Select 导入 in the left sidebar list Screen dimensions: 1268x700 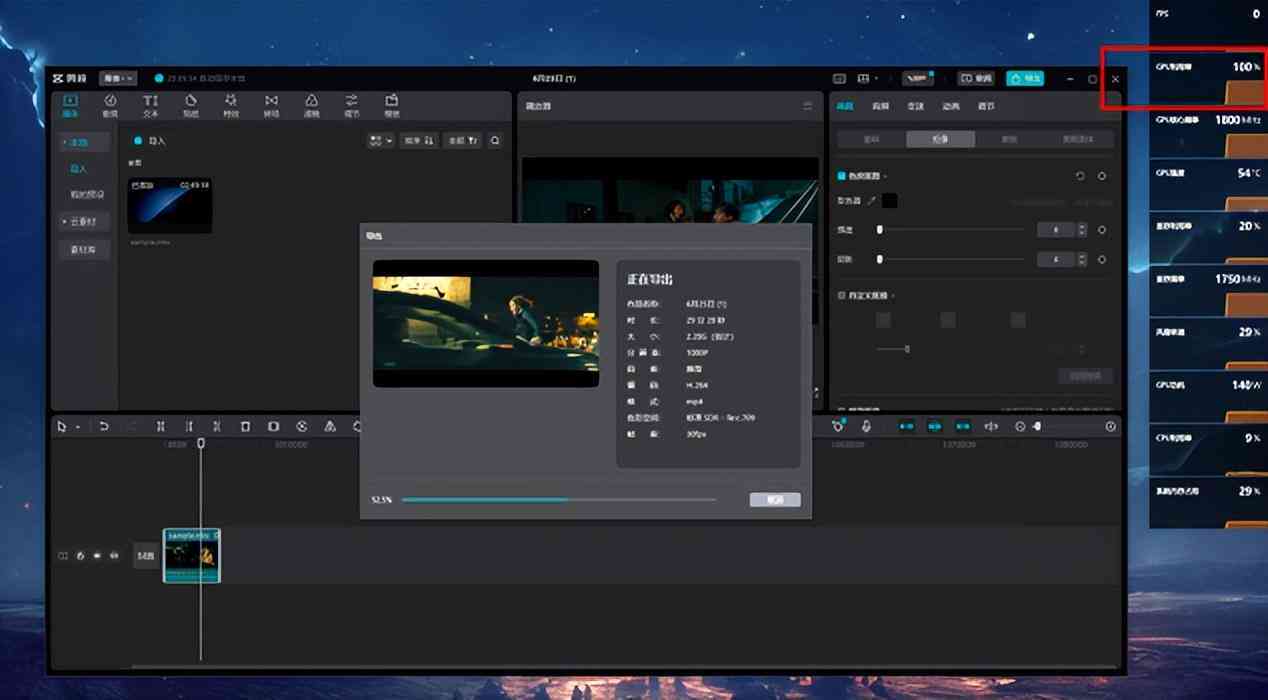[x=78, y=169]
